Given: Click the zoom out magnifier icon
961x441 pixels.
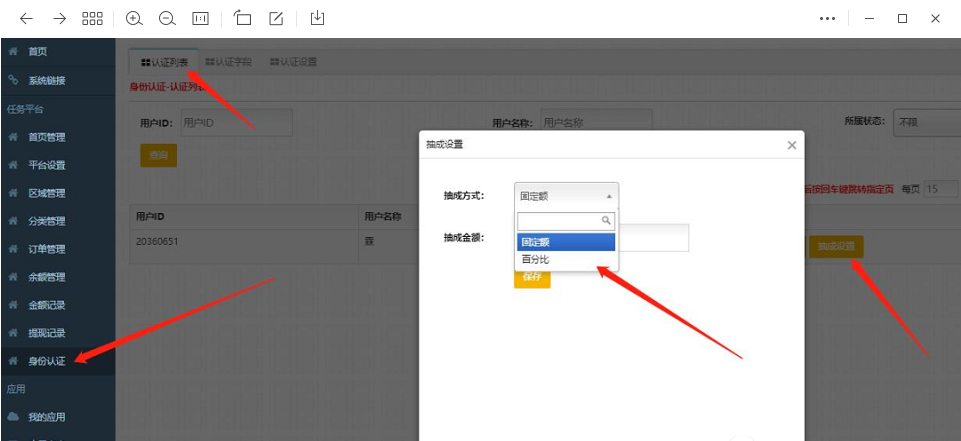Looking at the screenshot, I should [x=167, y=18].
